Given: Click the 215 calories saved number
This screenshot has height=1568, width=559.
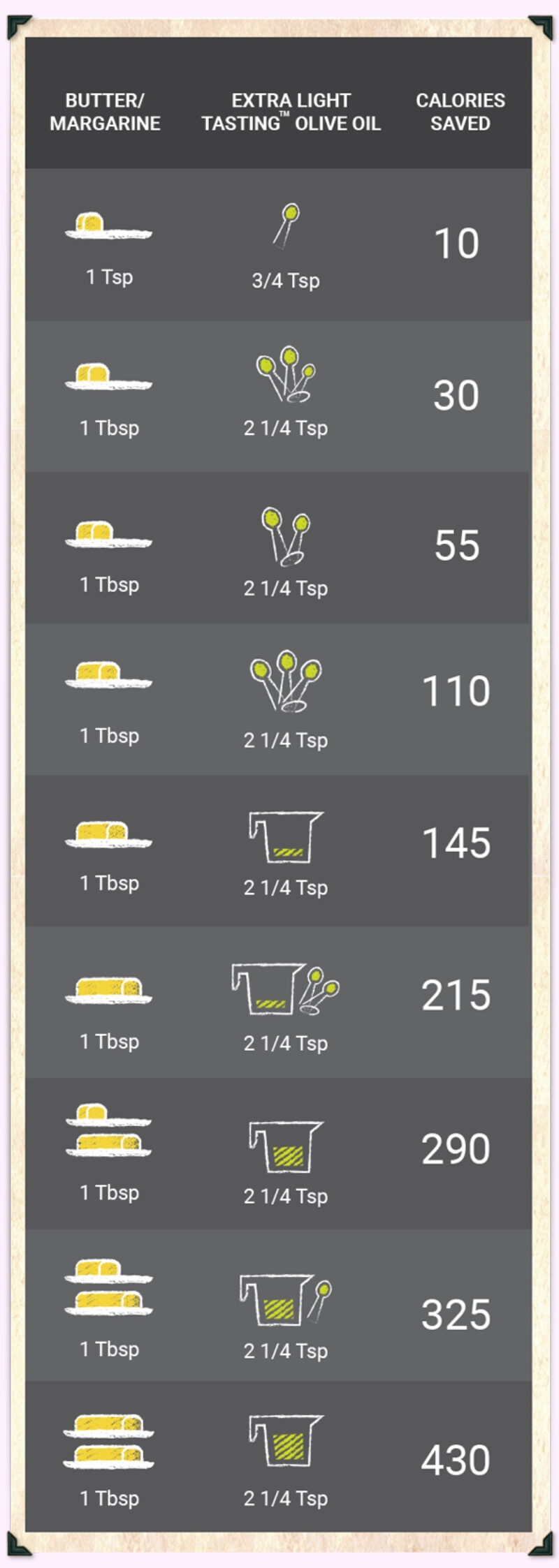Looking at the screenshot, I should tap(456, 995).
